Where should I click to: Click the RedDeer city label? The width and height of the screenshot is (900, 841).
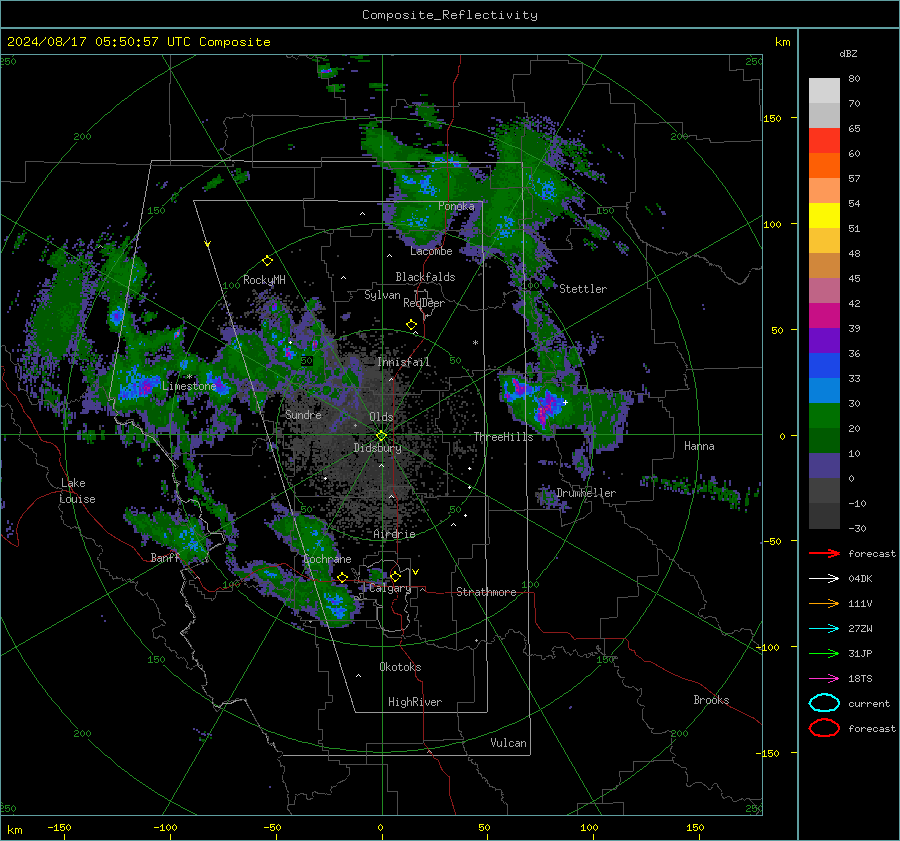pos(424,303)
